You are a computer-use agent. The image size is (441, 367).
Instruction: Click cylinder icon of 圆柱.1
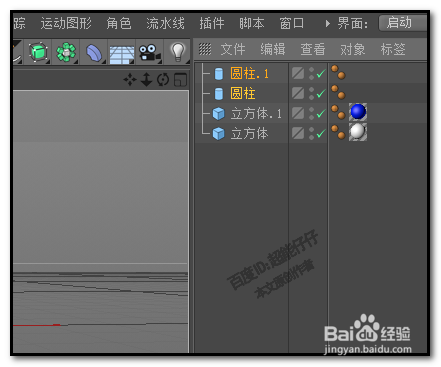click(219, 74)
